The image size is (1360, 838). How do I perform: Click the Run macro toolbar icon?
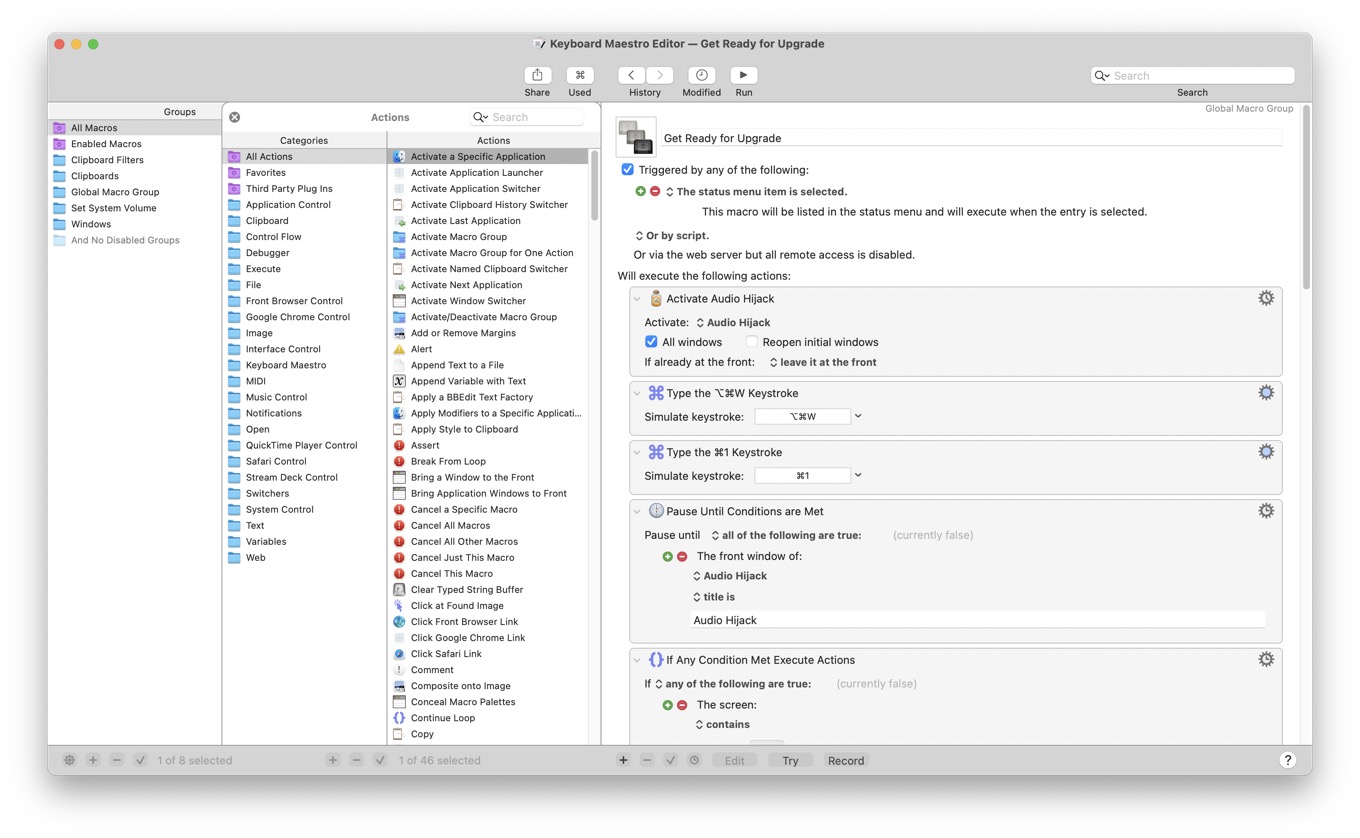(743, 75)
